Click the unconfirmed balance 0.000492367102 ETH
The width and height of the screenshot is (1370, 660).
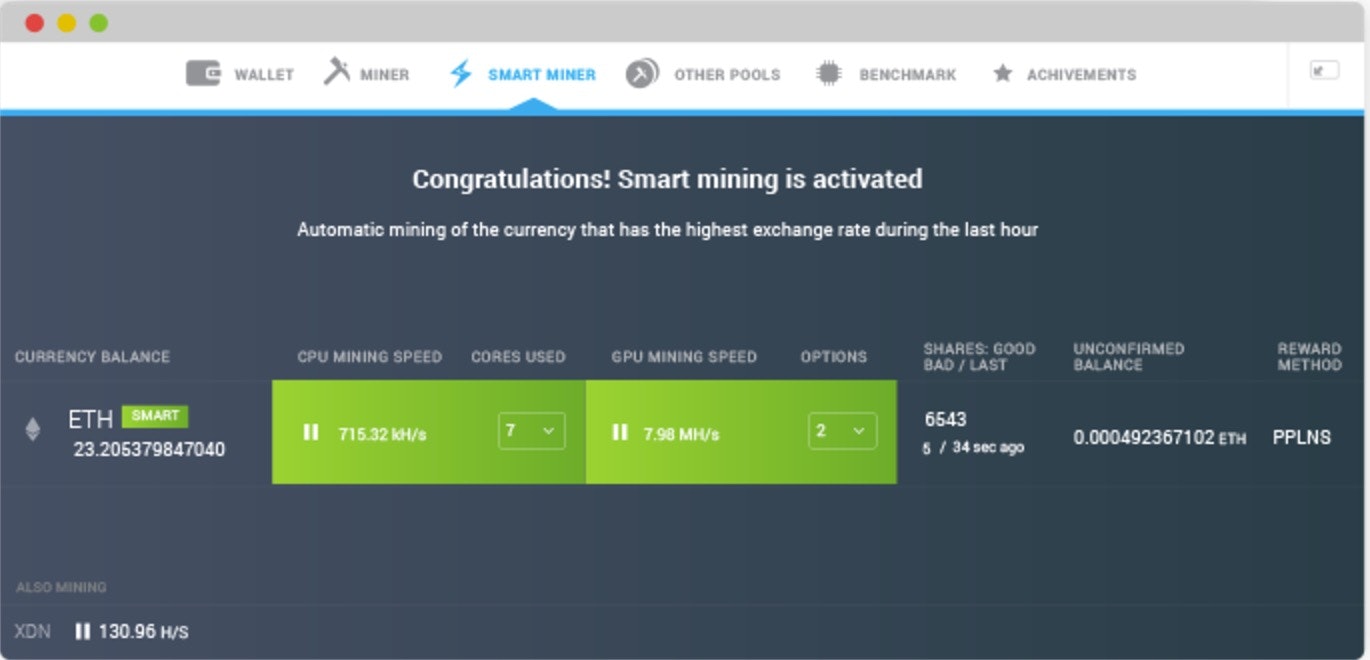[x=1160, y=438]
